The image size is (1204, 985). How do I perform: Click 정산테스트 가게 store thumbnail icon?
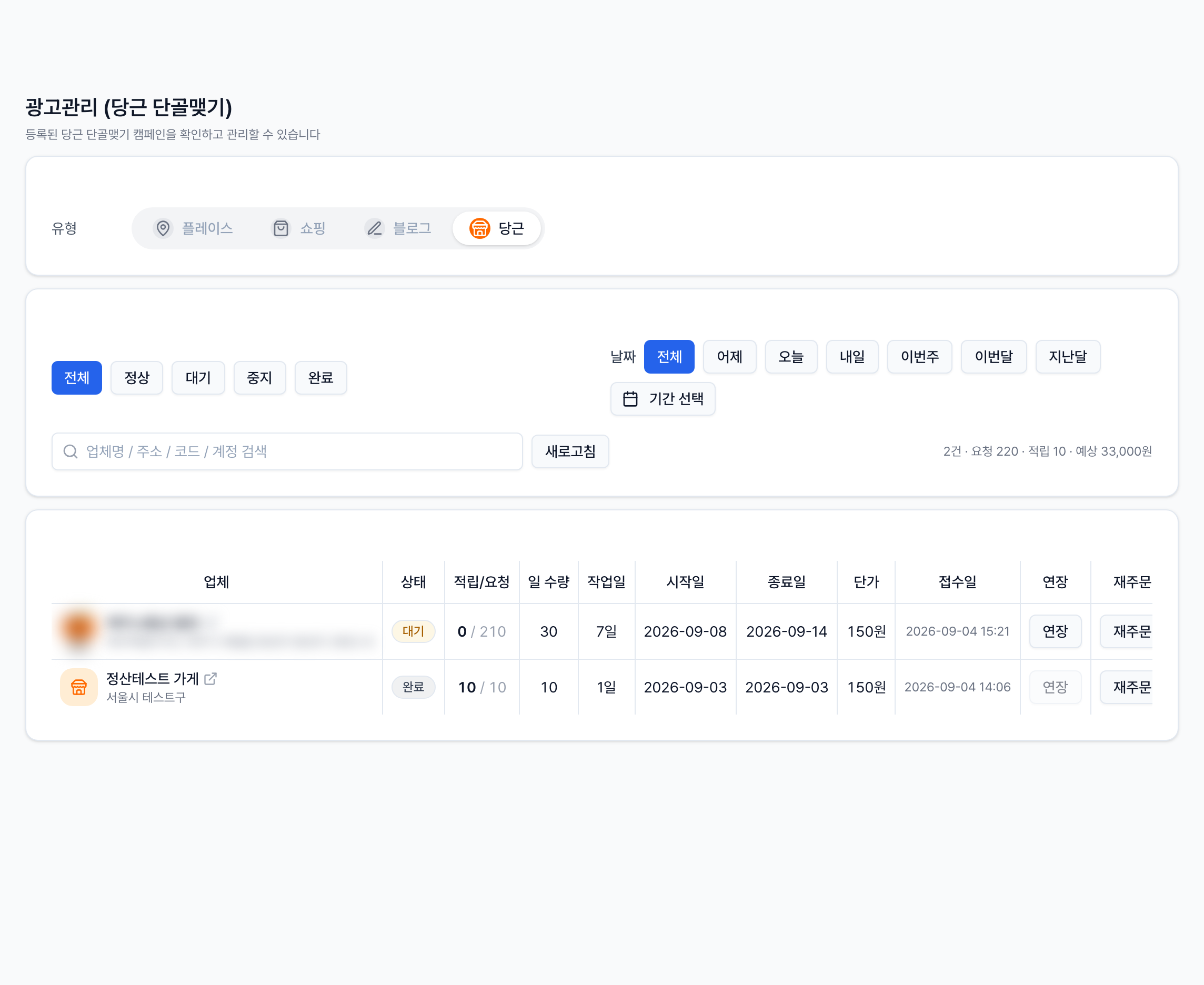point(79,687)
